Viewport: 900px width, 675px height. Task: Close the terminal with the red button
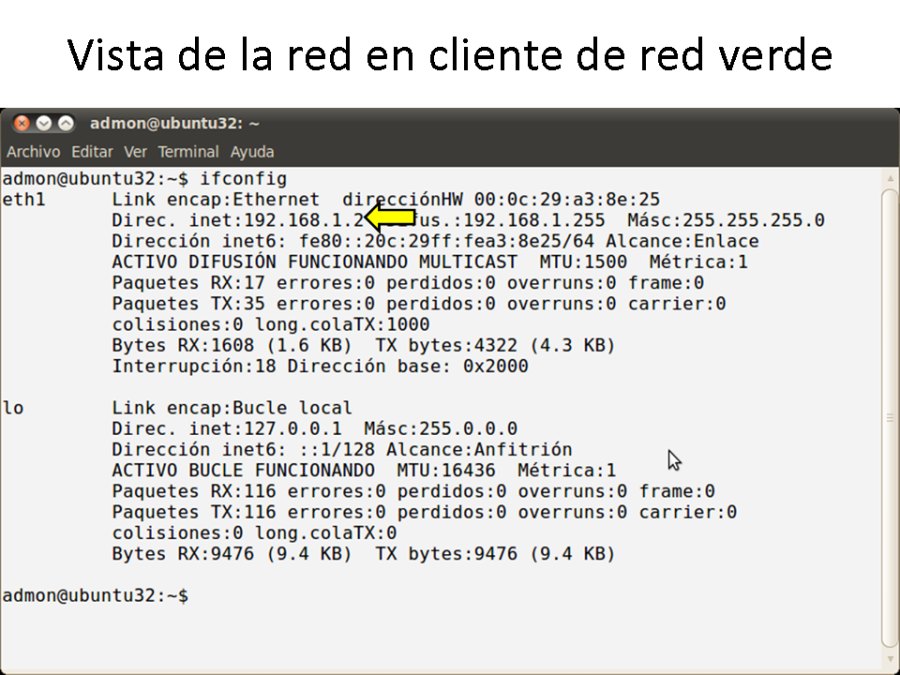coord(20,124)
